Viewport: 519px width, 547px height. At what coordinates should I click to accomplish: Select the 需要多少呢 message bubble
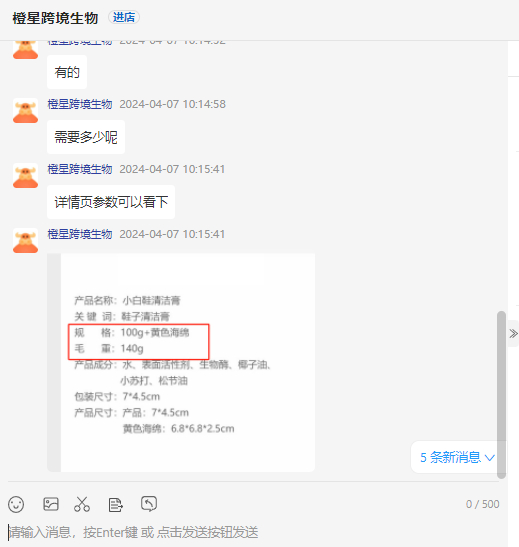(x=86, y=137)
